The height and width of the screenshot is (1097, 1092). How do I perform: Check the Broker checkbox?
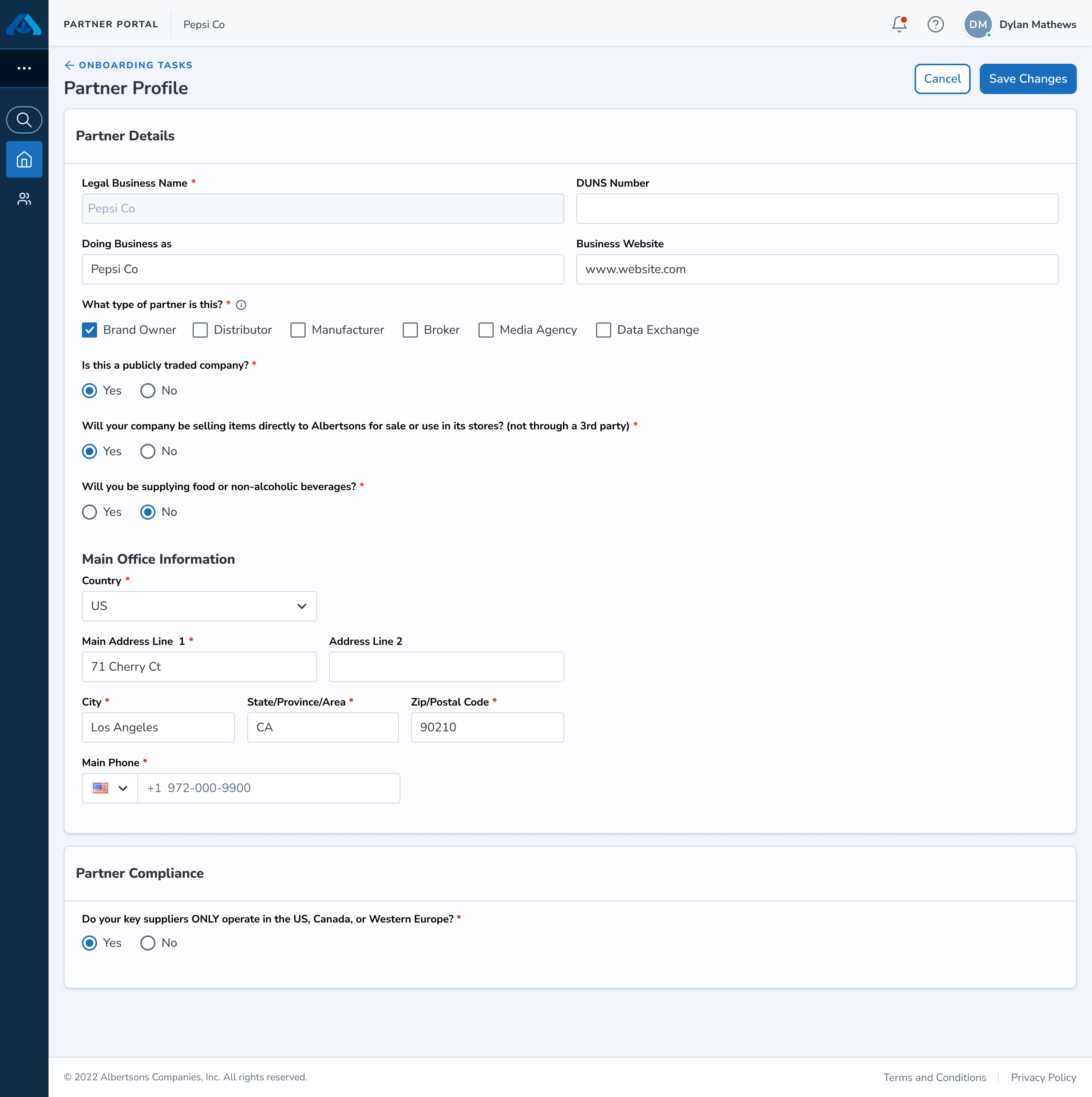(x=410, y=330)
